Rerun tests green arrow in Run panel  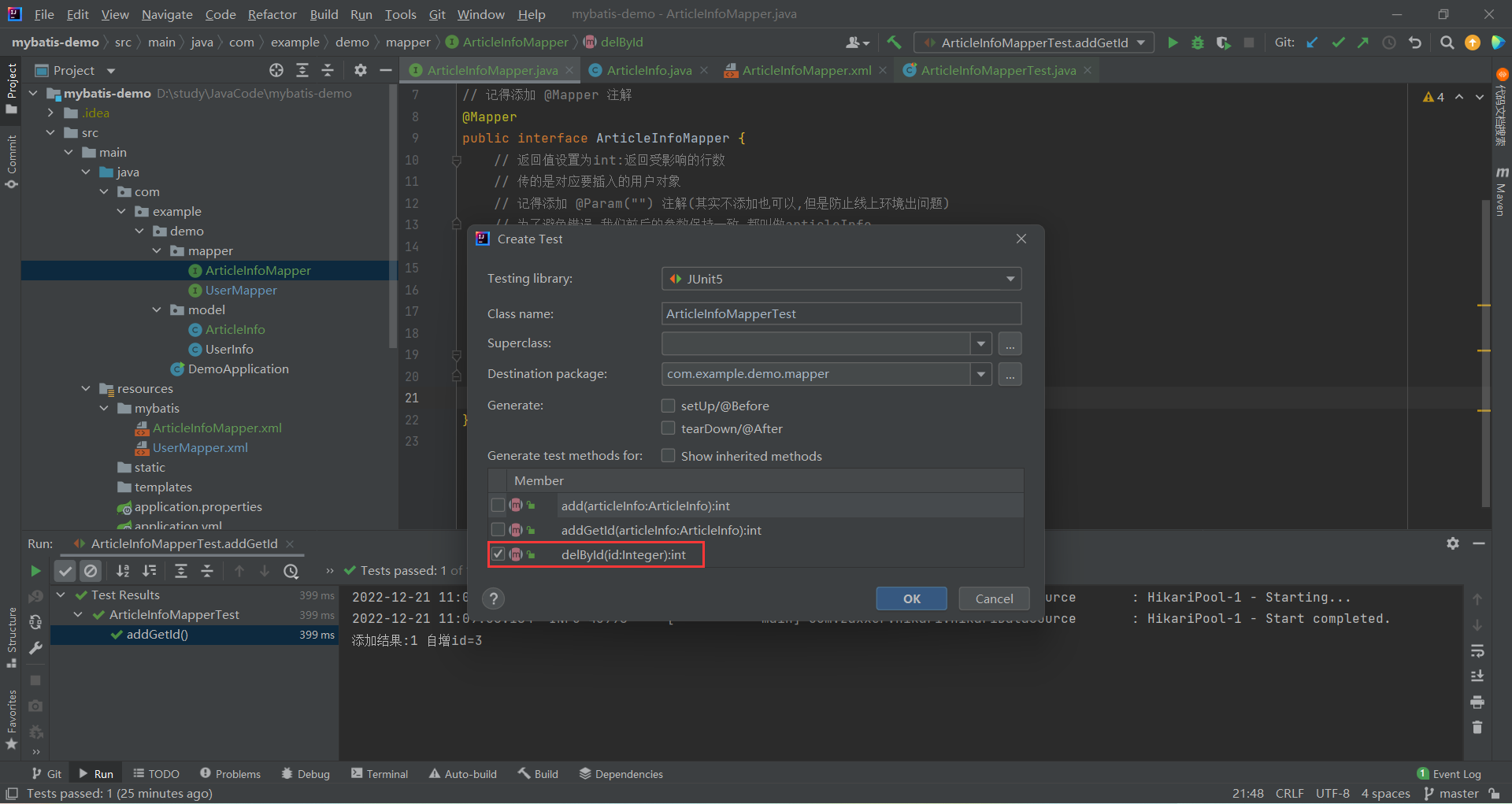click(x=35, y=571)
